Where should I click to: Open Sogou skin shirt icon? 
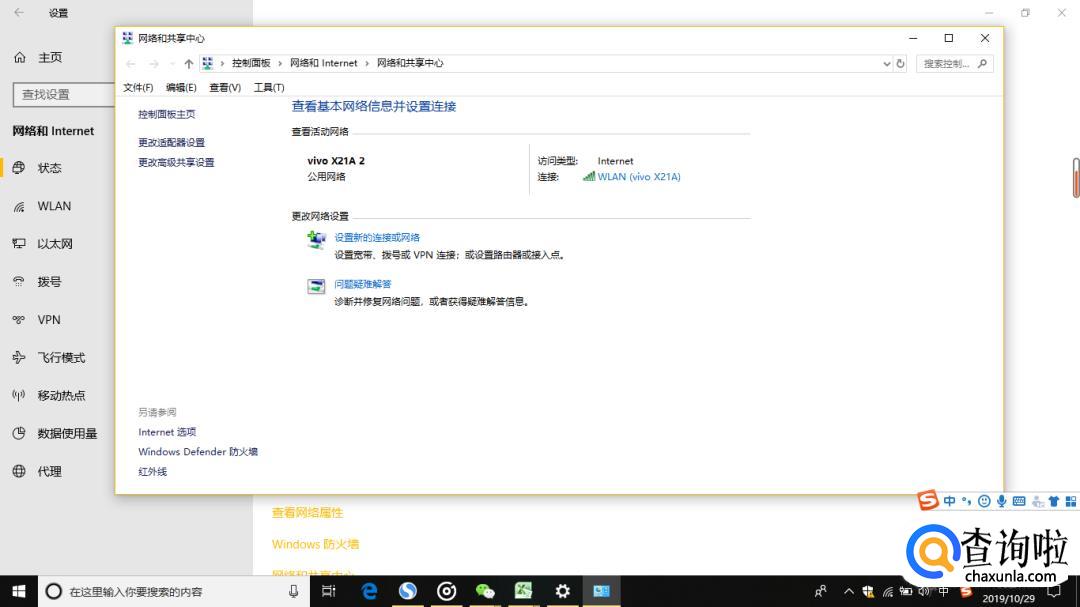click(x=1054, y=501)
